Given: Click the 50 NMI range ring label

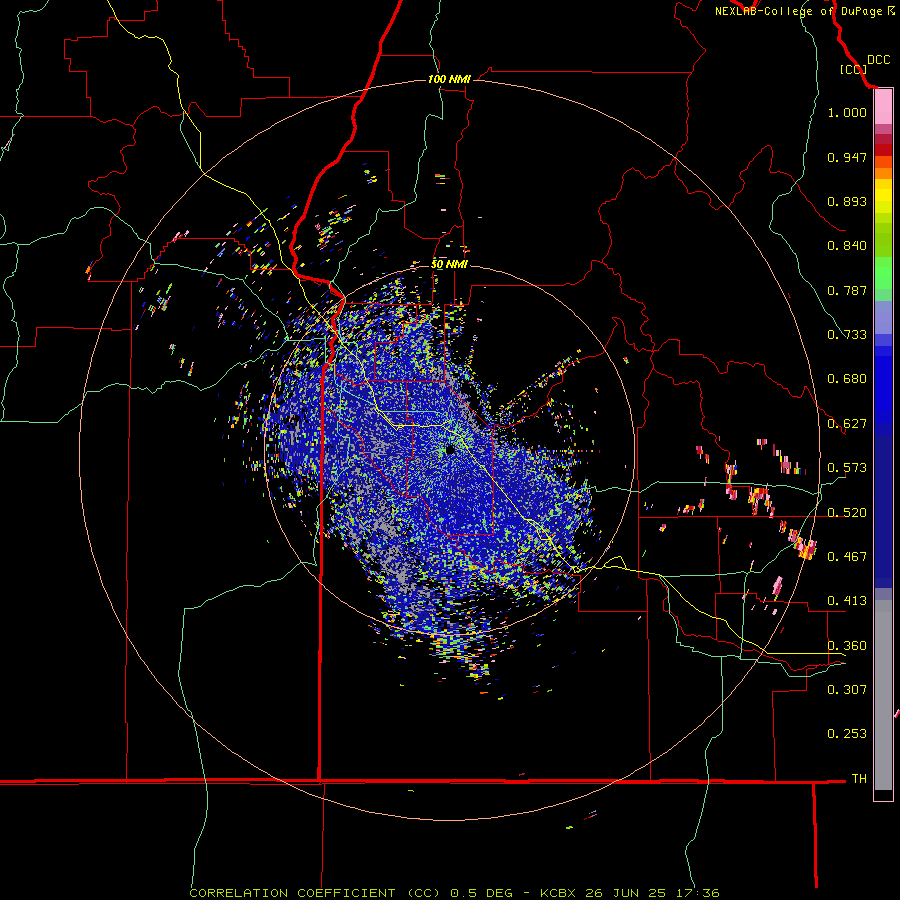Looking at the screenshot, I should pos(449,264).
